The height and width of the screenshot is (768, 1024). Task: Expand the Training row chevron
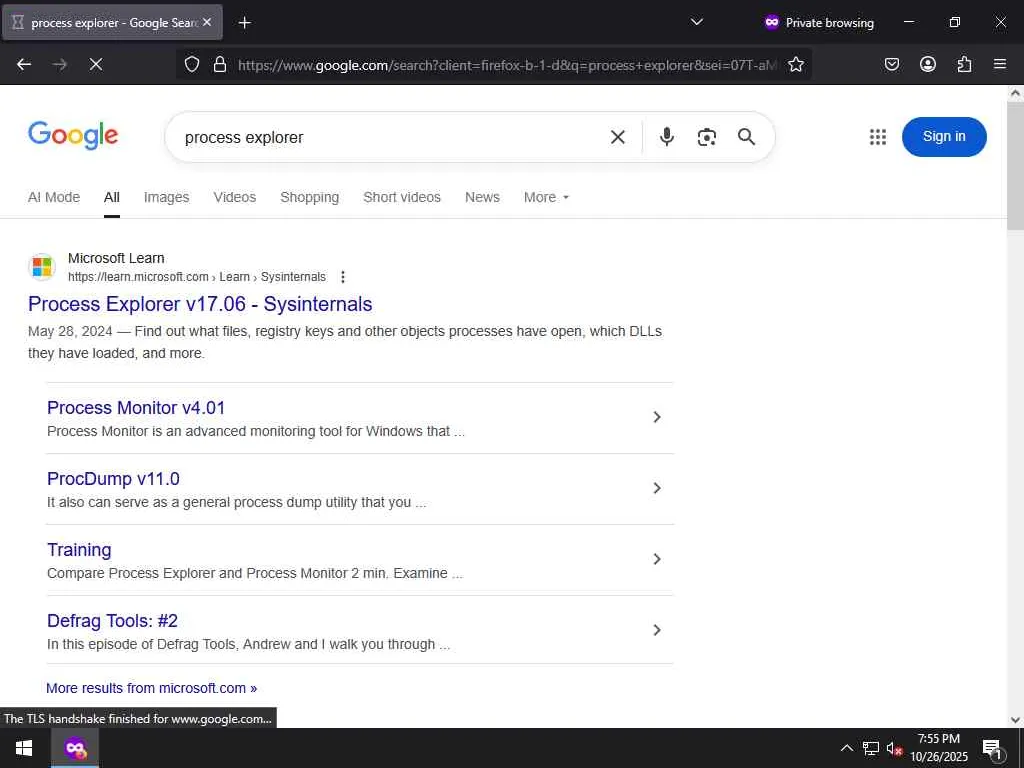(x=657, y=559)
